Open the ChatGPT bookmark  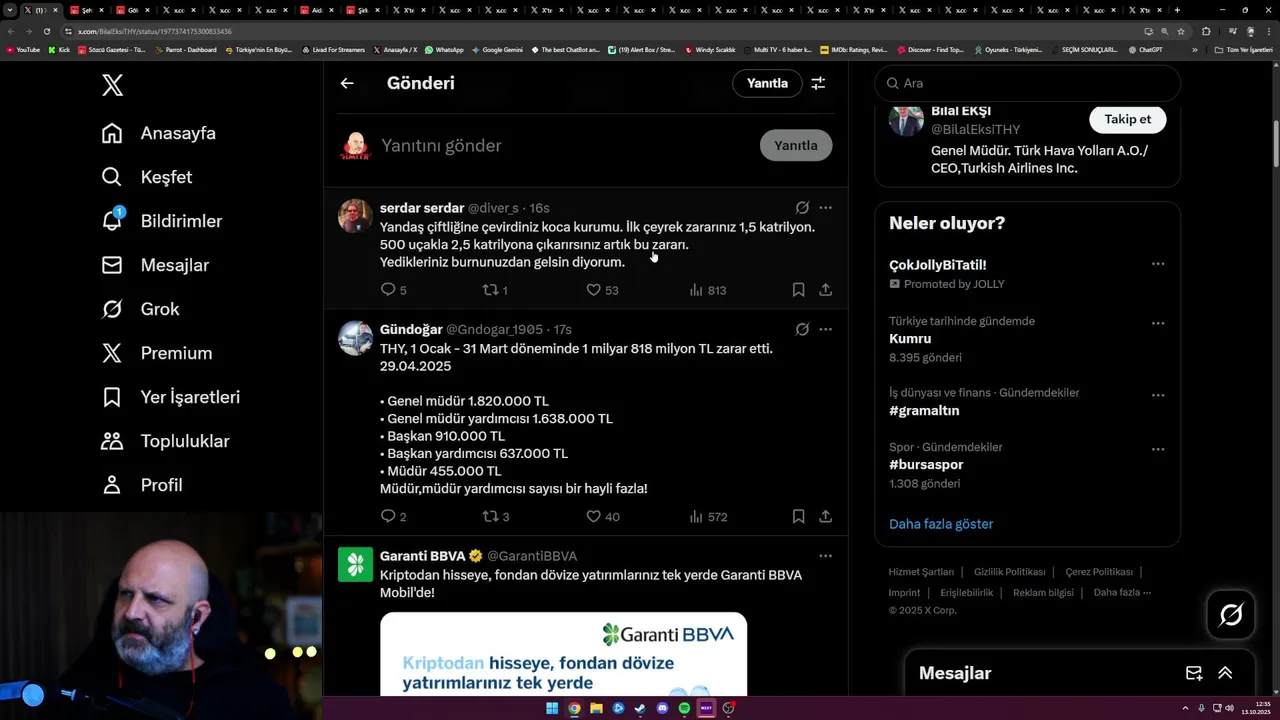(1145, 49)
